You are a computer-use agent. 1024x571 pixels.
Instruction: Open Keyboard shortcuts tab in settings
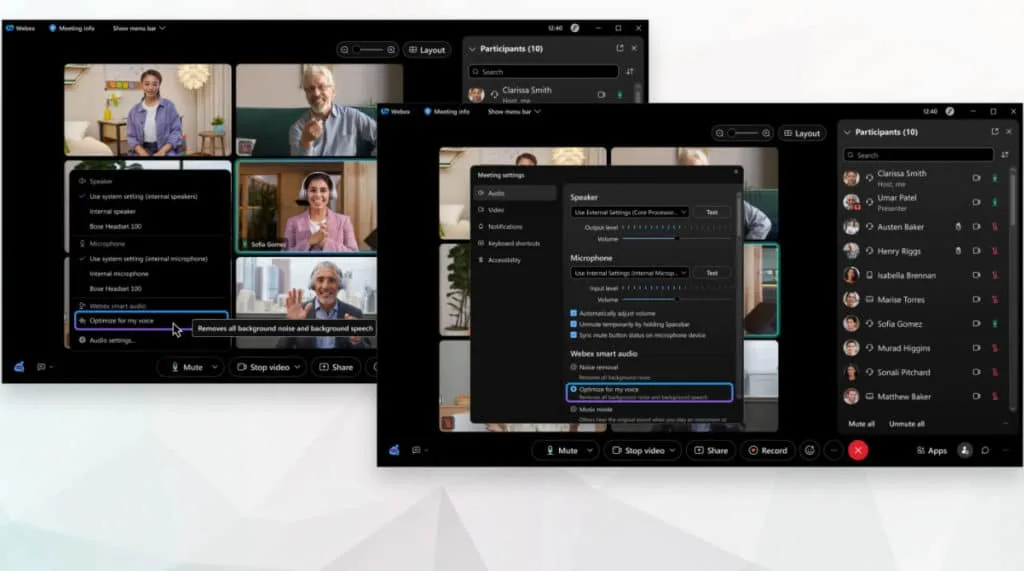click(515, 243)
